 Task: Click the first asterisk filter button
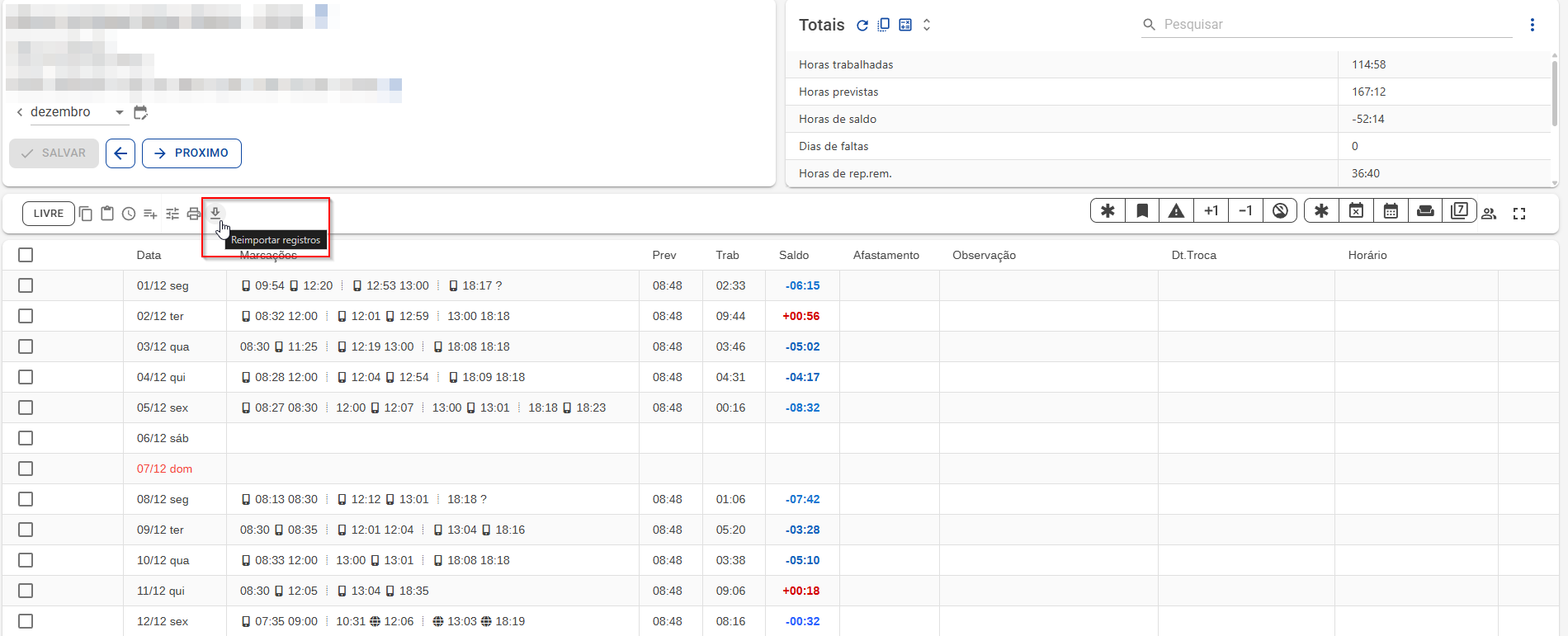[1108, 211]
